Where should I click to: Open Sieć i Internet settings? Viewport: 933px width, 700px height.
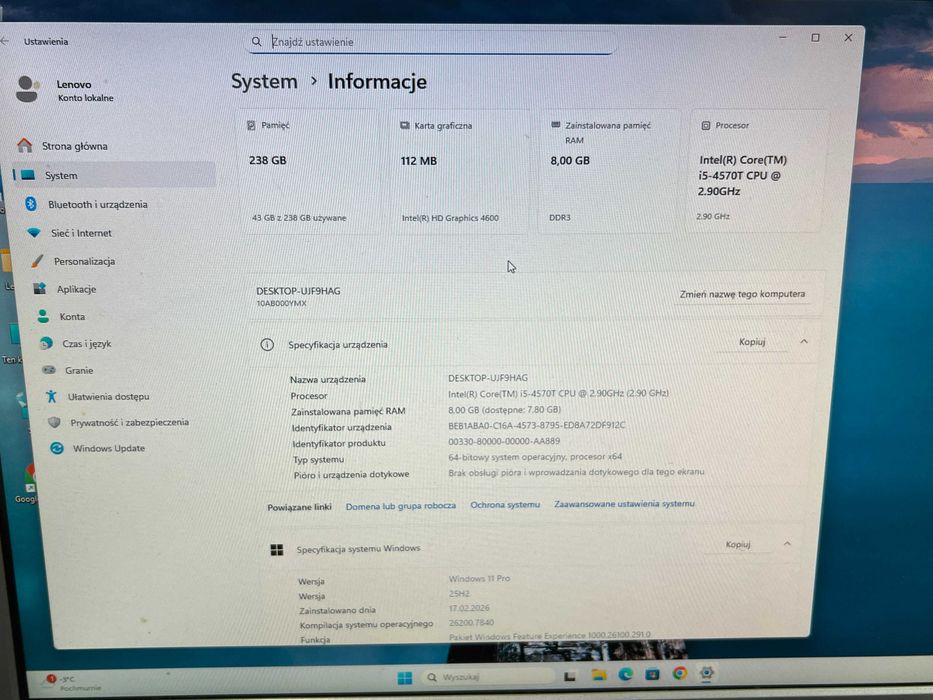[81, 233]
